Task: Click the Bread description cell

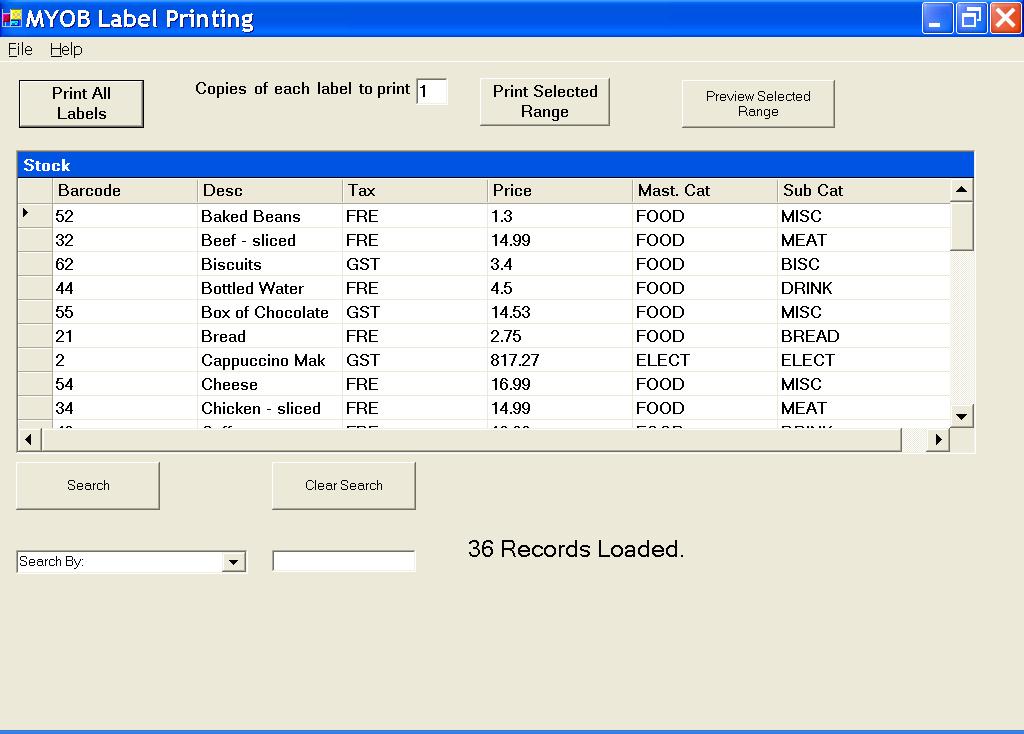Action: pos(270,336)
